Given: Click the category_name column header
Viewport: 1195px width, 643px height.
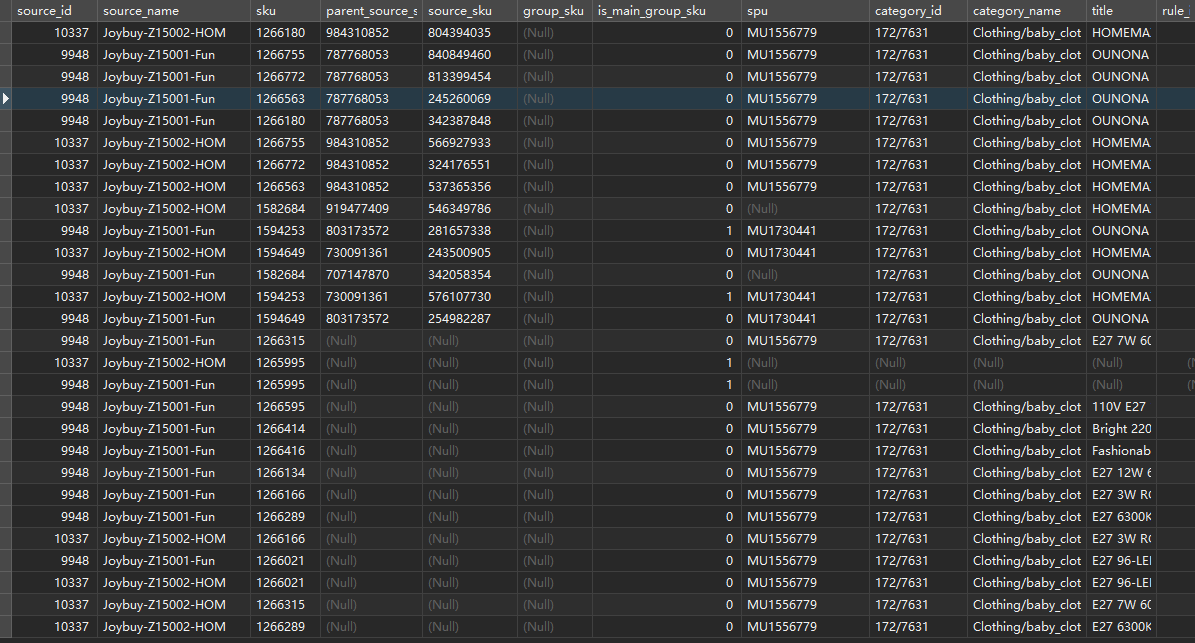Looking at the screenshot, I should 1027,11.
